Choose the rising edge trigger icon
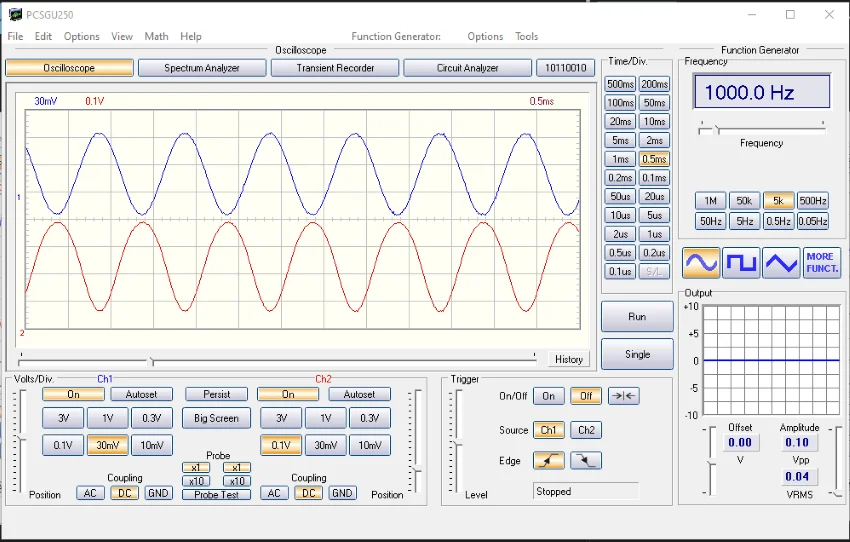 [x=548, y=461]
